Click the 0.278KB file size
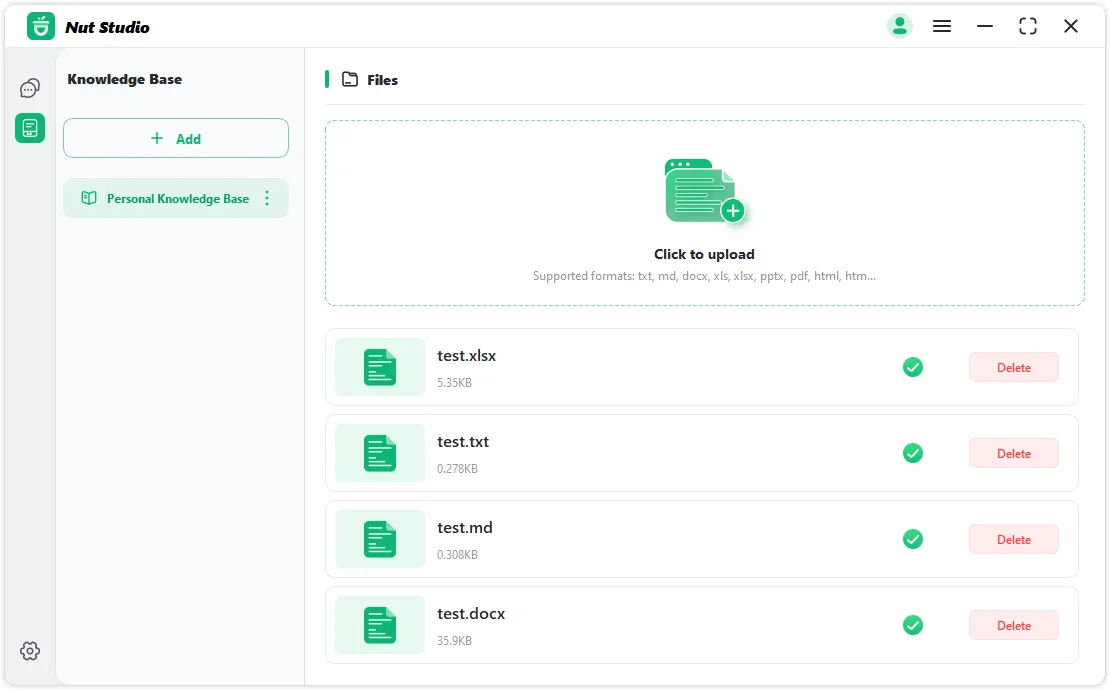Screen dimensions: 1110x690 point(457,468)
